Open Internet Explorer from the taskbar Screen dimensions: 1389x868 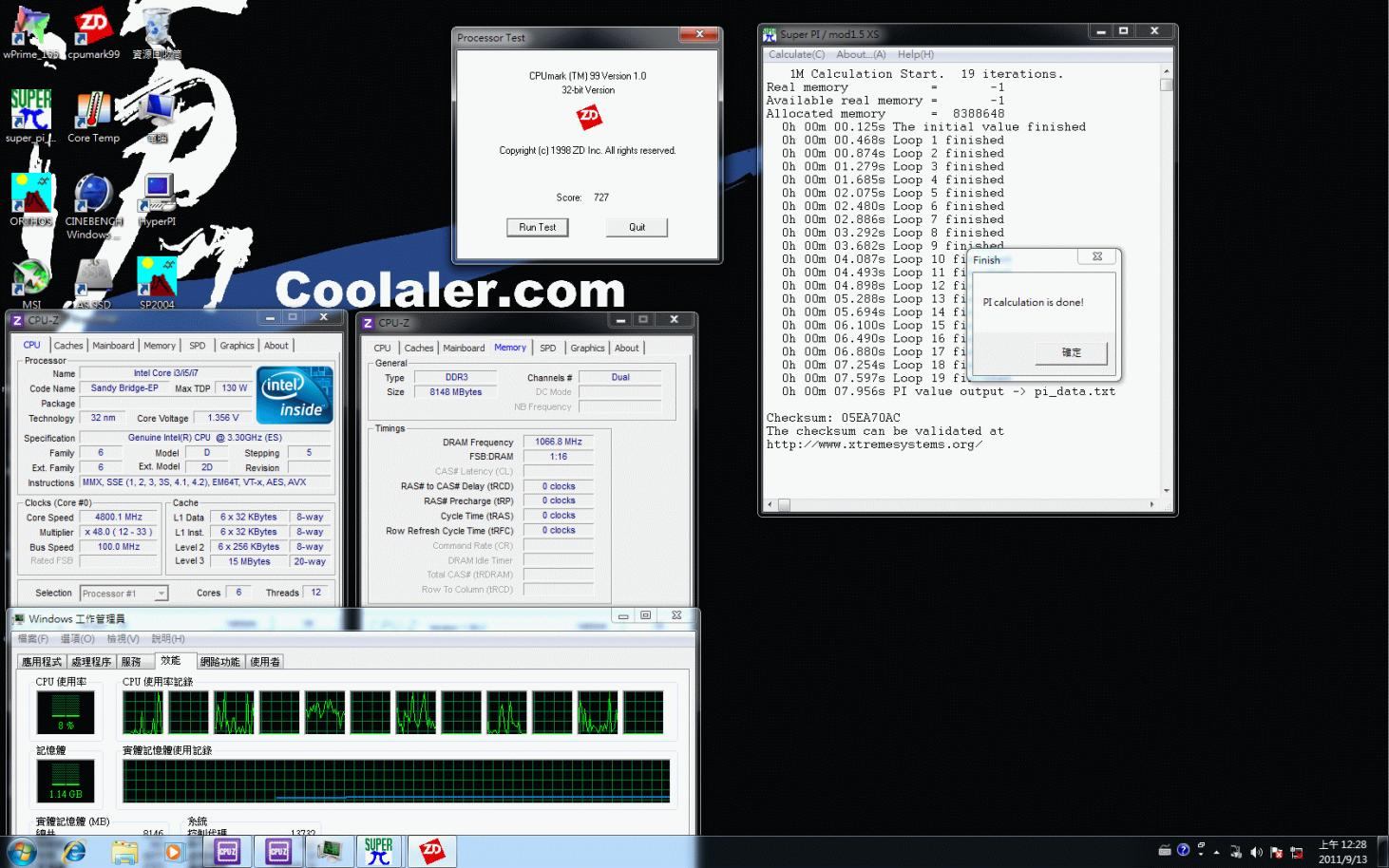74,851
